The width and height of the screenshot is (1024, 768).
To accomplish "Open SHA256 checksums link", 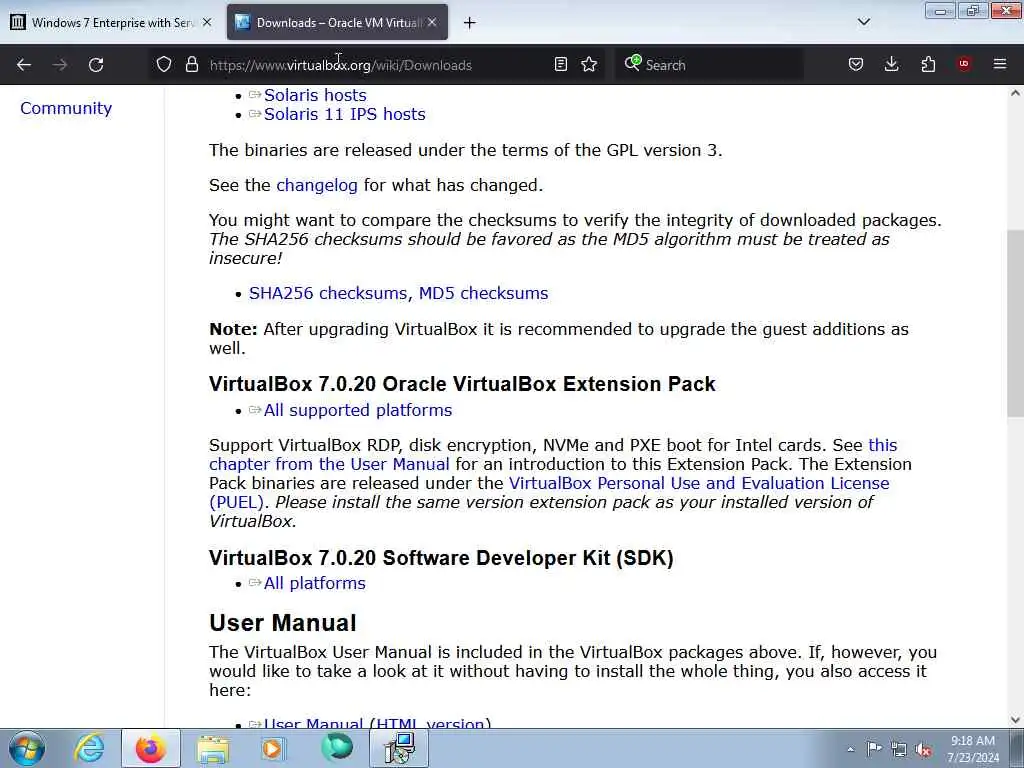I will click(328, 293).
